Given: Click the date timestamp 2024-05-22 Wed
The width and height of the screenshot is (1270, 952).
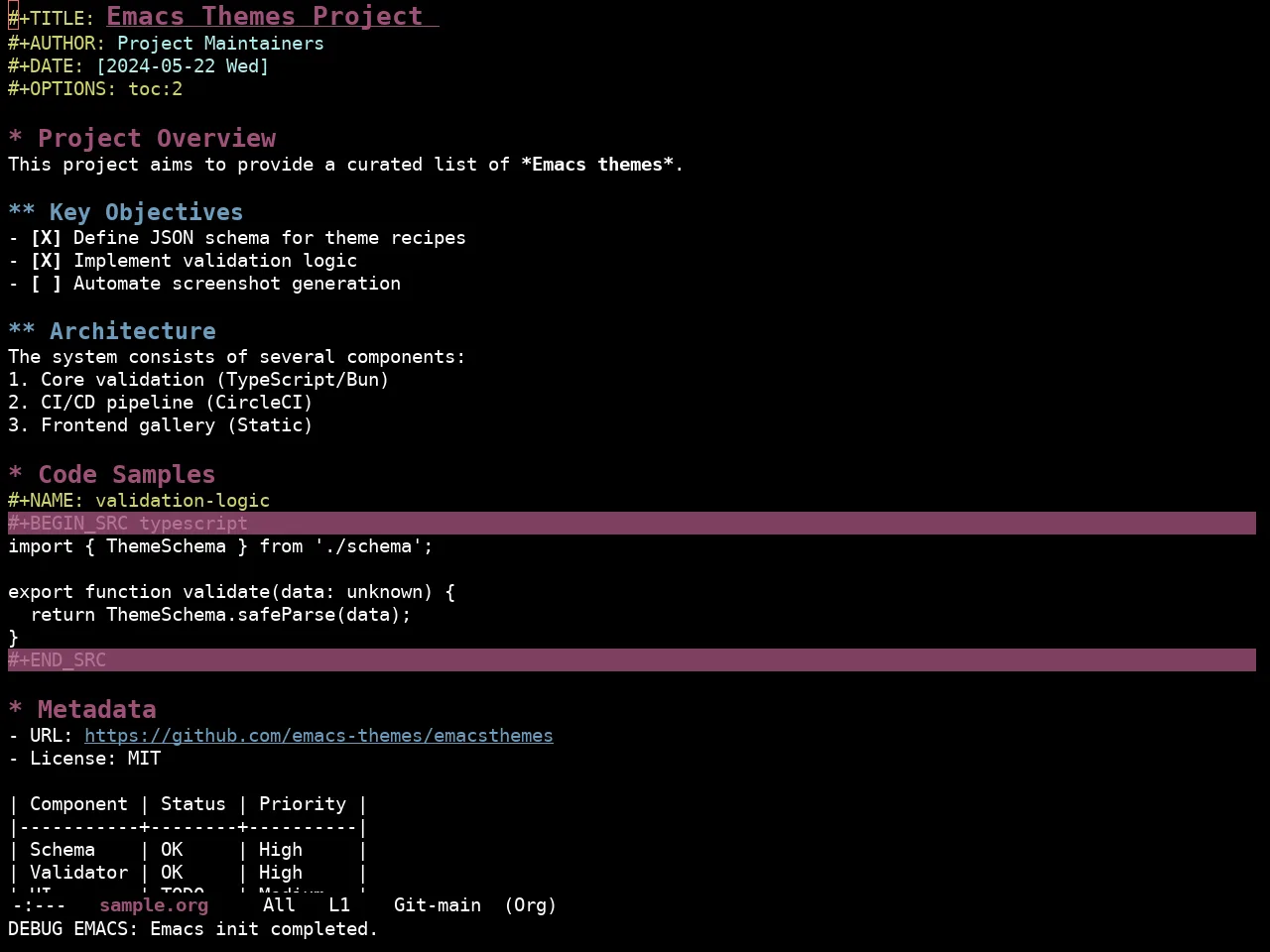Looking at the screenshot, I should point(183,66).
